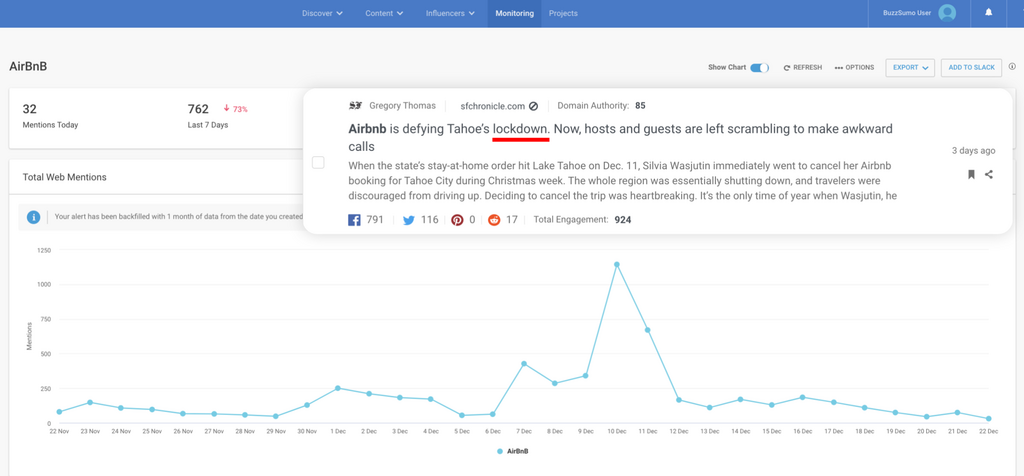Open the Projects tab
Screen dimensions: 1024x476
pos(563,13)
